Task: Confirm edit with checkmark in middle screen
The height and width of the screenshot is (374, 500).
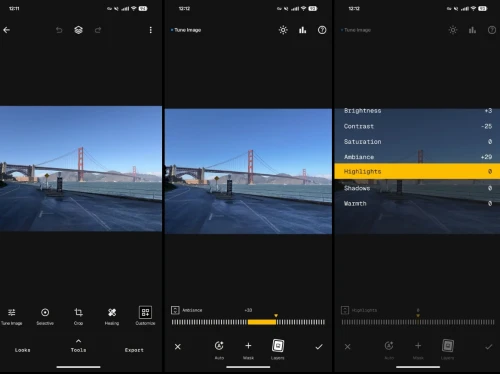Action: click(319, 347)
